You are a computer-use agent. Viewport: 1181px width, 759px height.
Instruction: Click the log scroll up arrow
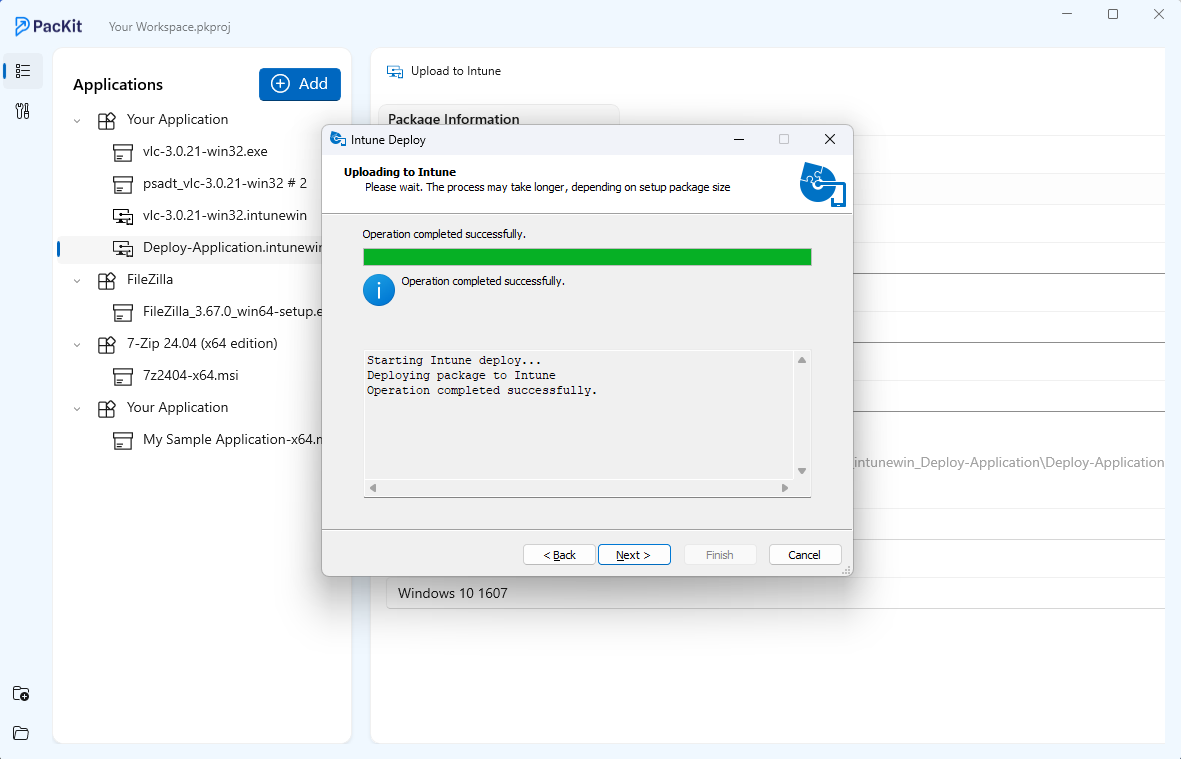tap(802, 360)
